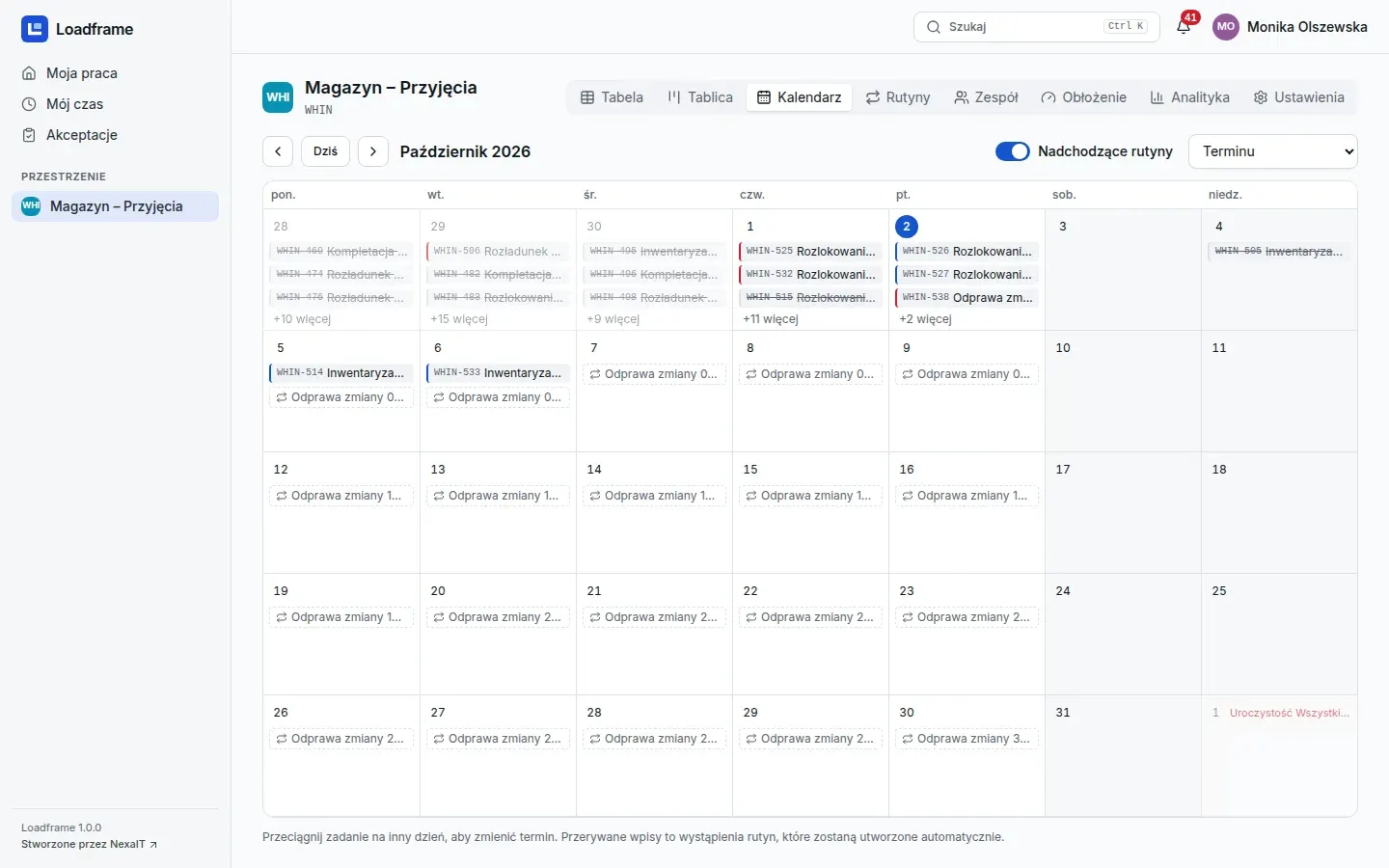The image size is (1389, 868).
Task: Go to next month arrow
Action: 373,151
